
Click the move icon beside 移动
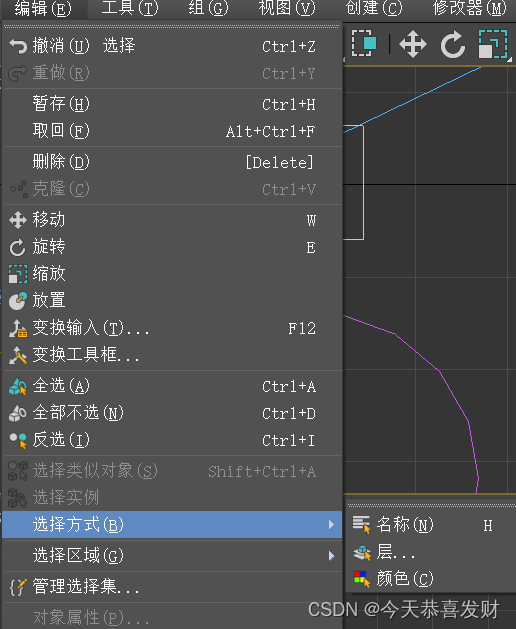click(18, 220)
